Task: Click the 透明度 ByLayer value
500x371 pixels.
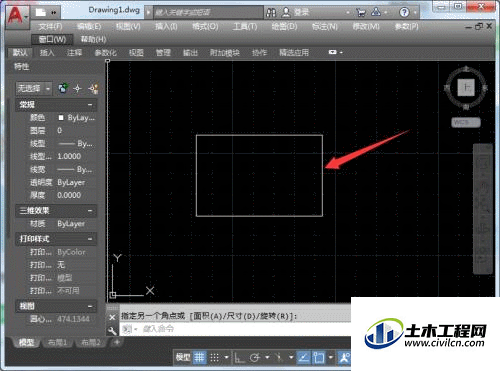Action: click(x=71, y=182)
